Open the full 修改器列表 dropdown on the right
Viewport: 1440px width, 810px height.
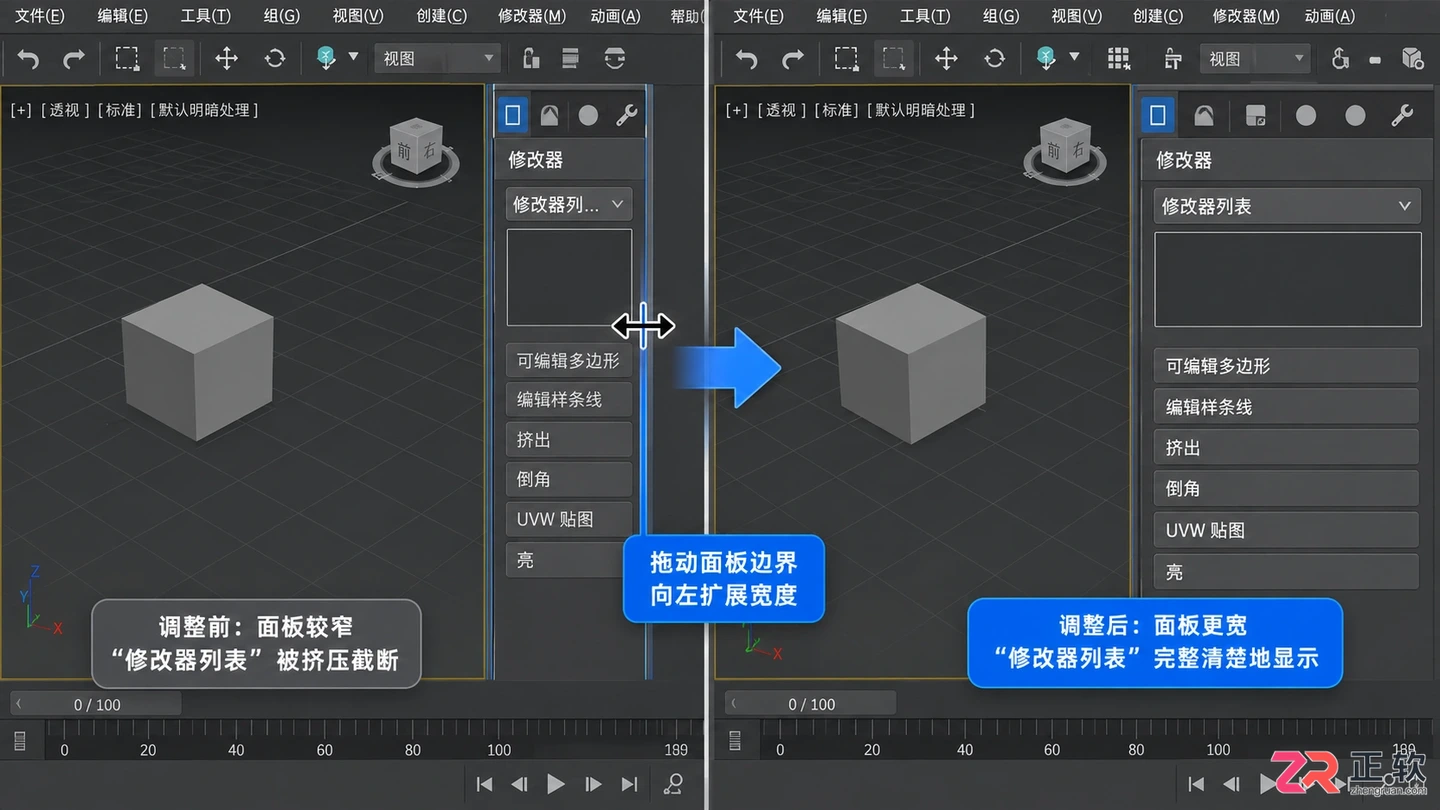[x=1288, y=206]
